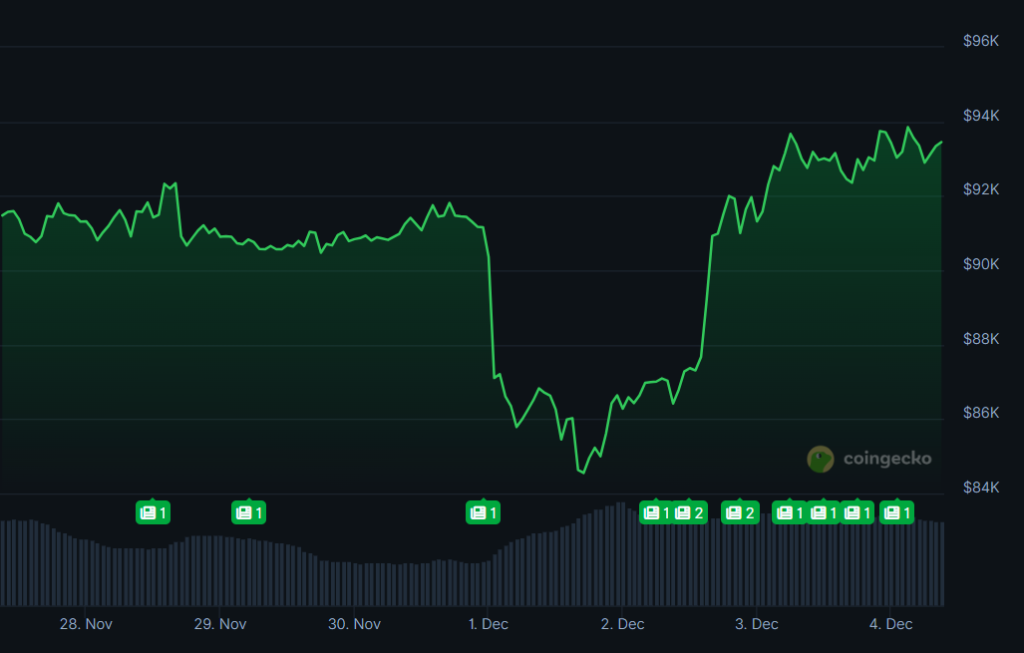This screenshot has height=653, width=1024.
Task: Open the first news marker after 3. Dec
Action: 790,513
